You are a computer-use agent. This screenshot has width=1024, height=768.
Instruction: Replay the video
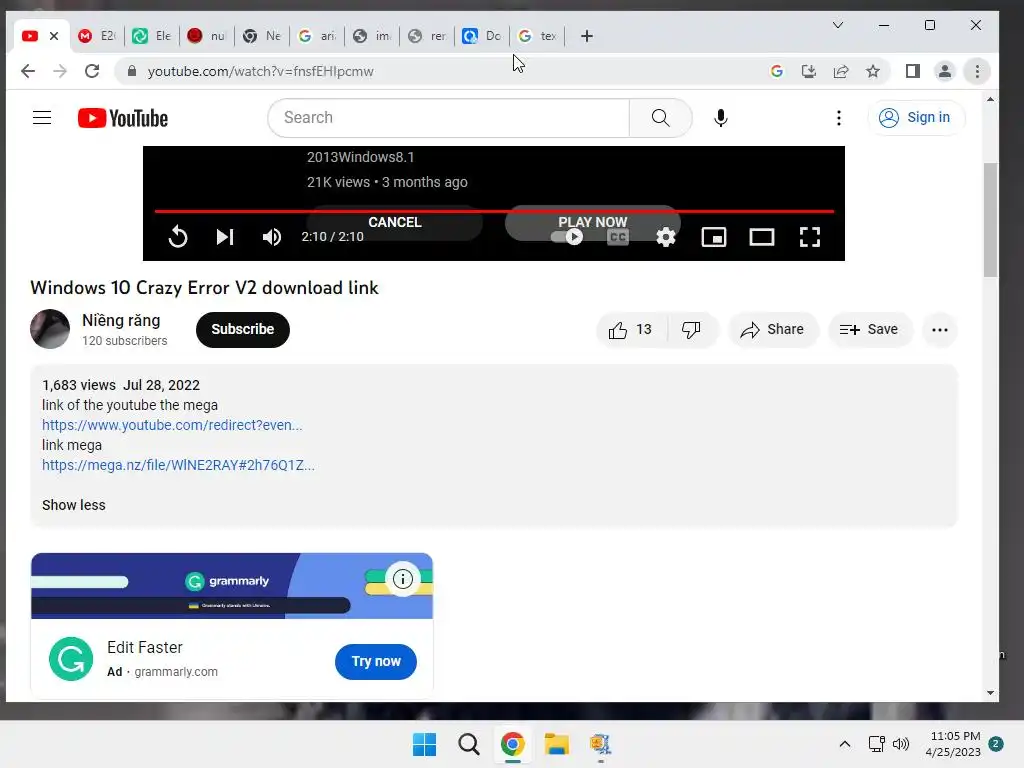[178, 236]
